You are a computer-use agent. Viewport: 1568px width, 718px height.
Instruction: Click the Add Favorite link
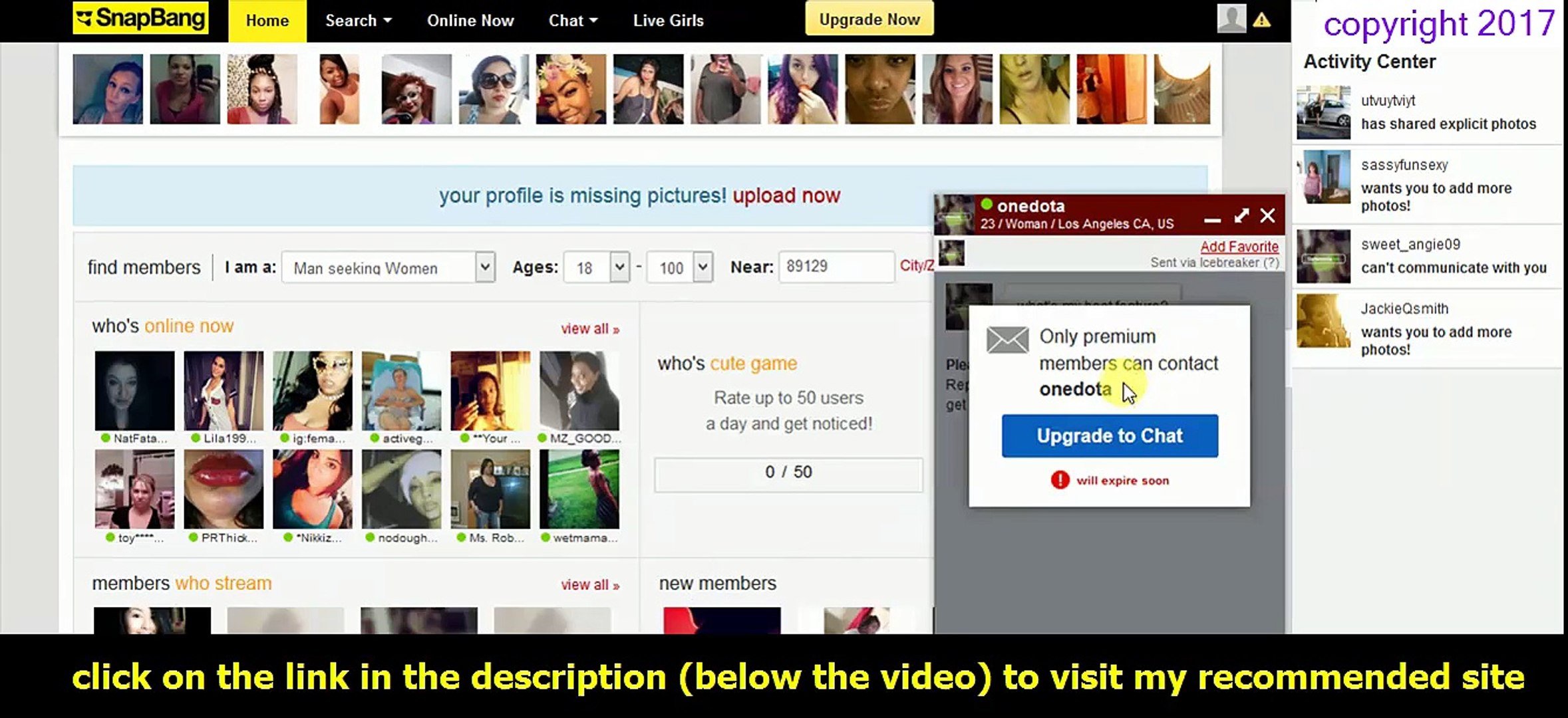pos(1239,247)
